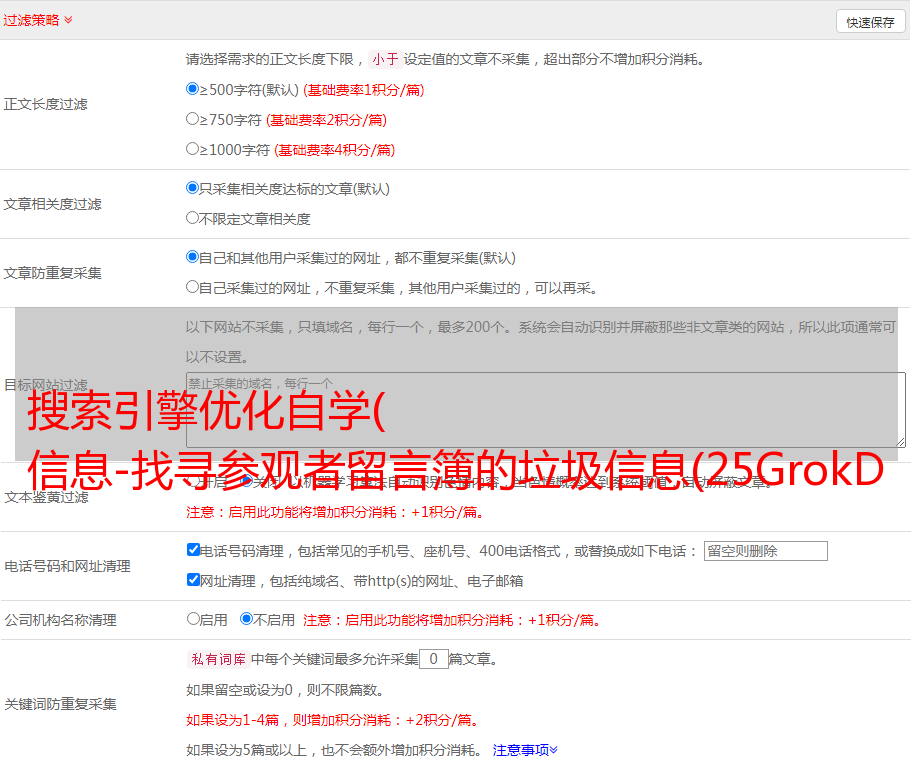912x768 pixels.
Task: Uncheck the 电话号码清理 checkbox
Action: 193,550
